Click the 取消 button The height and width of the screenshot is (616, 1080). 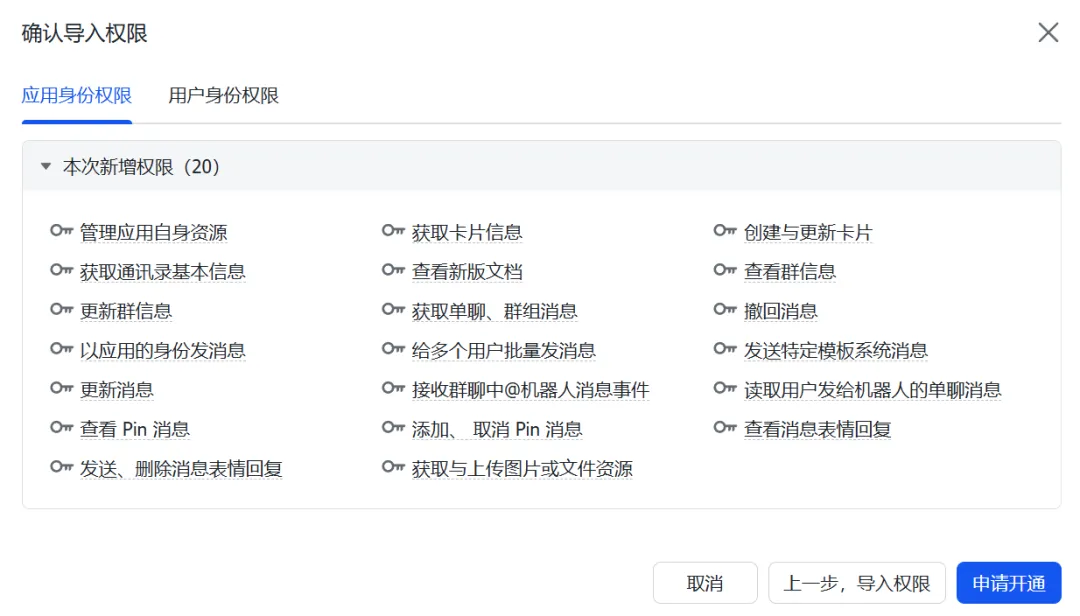(705, 583)
